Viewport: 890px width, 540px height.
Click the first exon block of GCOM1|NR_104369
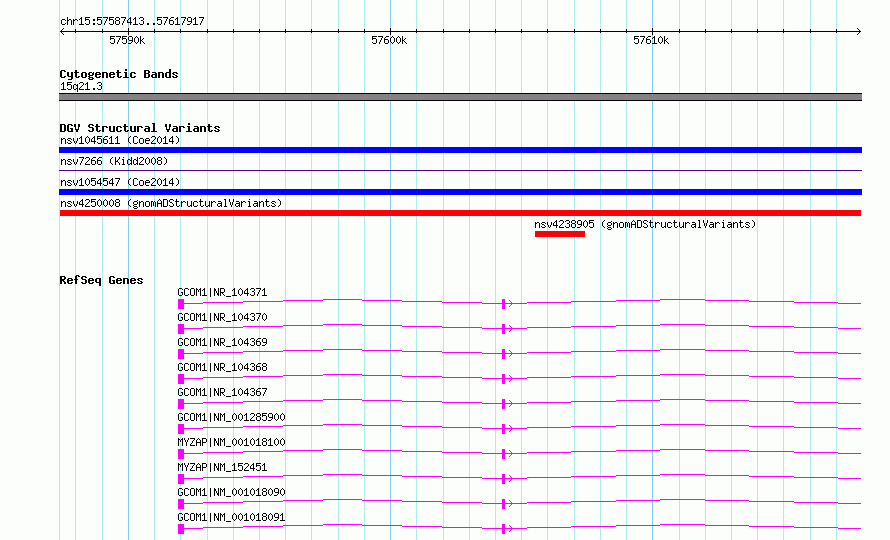pos(181,354)
